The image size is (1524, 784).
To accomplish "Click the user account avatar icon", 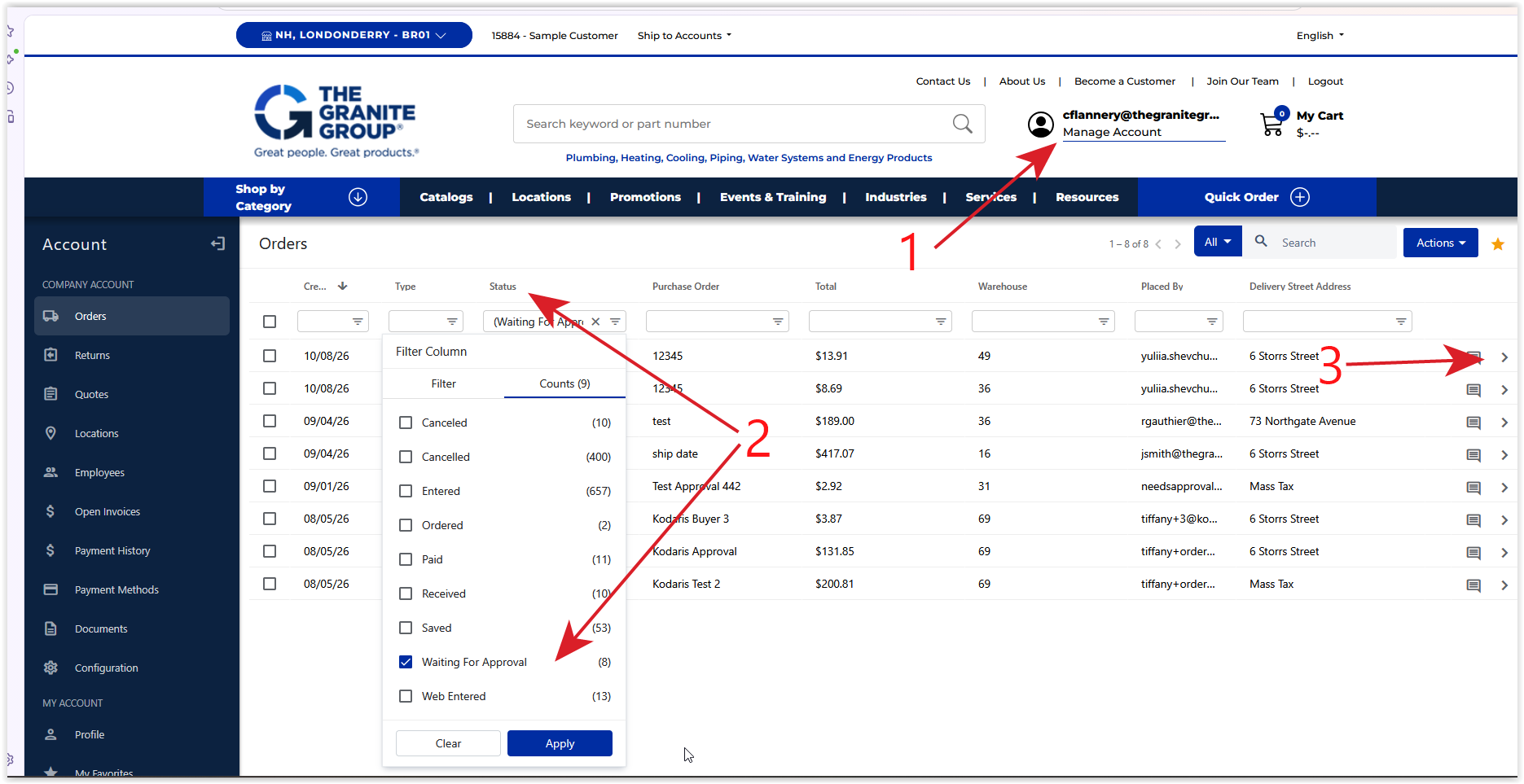I will tap(1040, 125).
